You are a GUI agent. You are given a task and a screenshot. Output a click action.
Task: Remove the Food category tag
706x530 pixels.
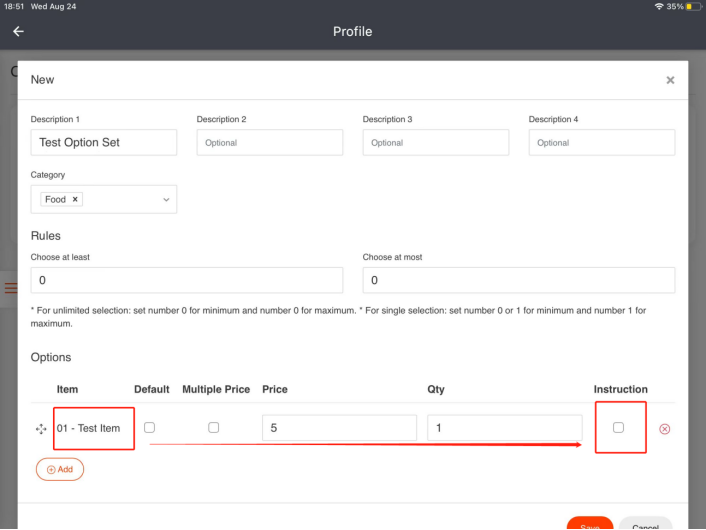tap(75, 200)
